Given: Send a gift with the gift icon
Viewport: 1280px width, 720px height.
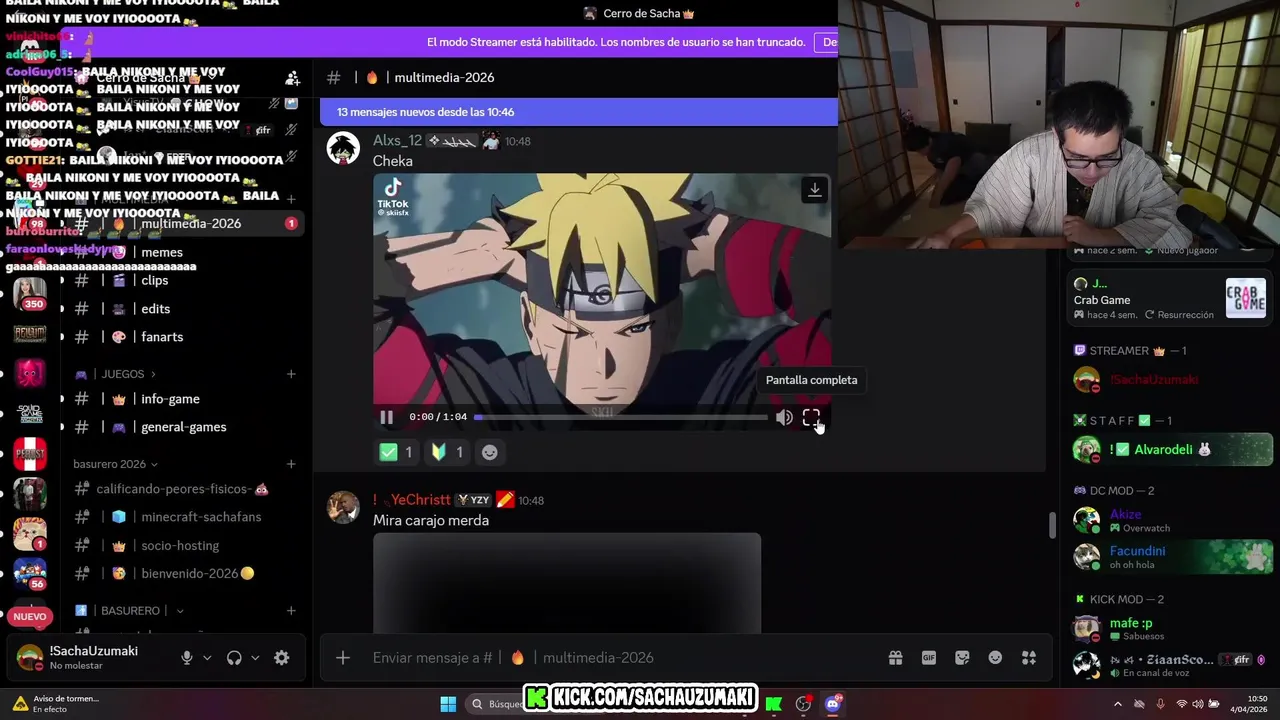Looking at the screenshot, I should coord(896,658).
